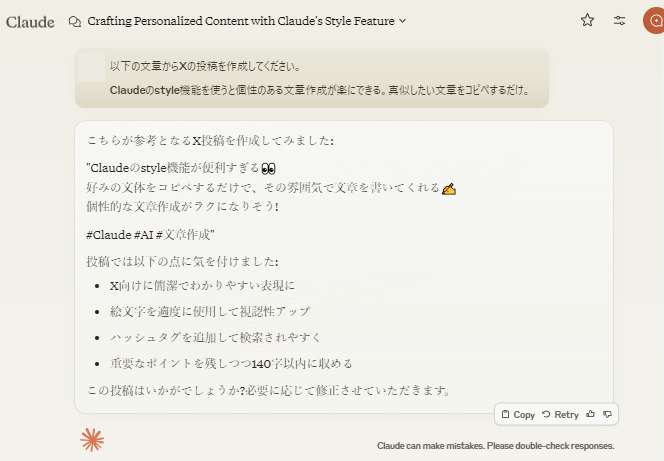Click the closing question 'この投稿はいかがでしょうか'
Screen dimensions: 664x461
268,389
